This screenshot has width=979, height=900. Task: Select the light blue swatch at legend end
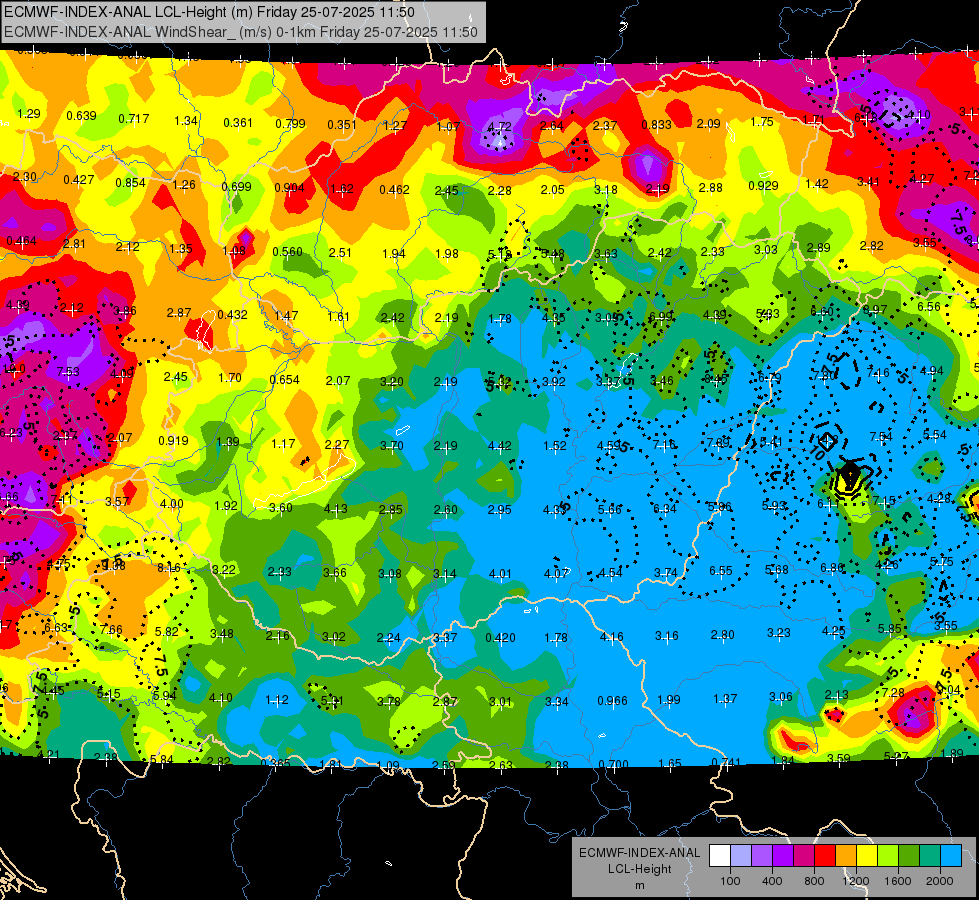tap(950, 855)
